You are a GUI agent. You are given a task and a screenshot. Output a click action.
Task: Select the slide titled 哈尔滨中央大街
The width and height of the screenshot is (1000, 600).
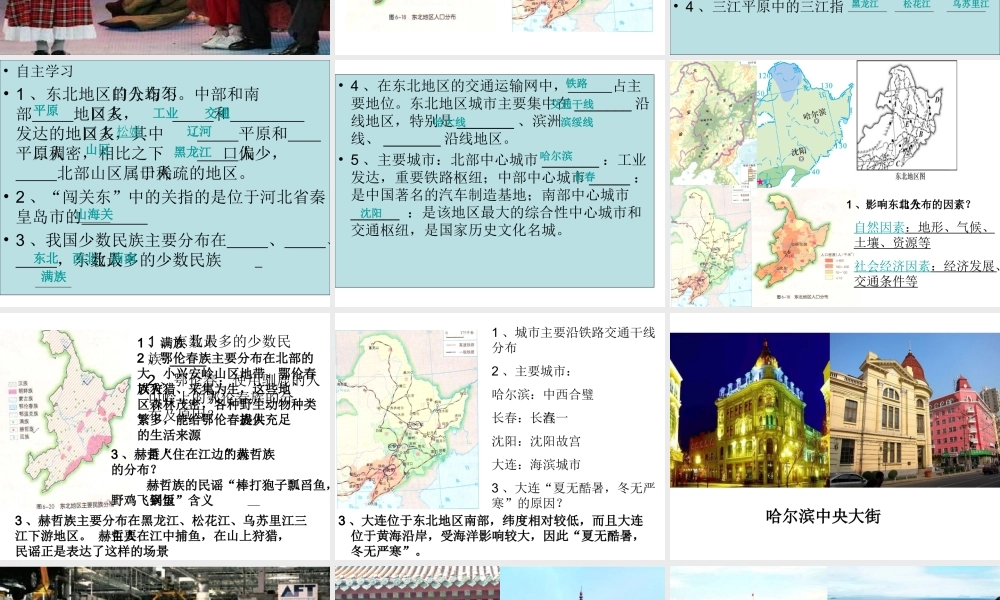pyautogui.click(x=835, y=436)
